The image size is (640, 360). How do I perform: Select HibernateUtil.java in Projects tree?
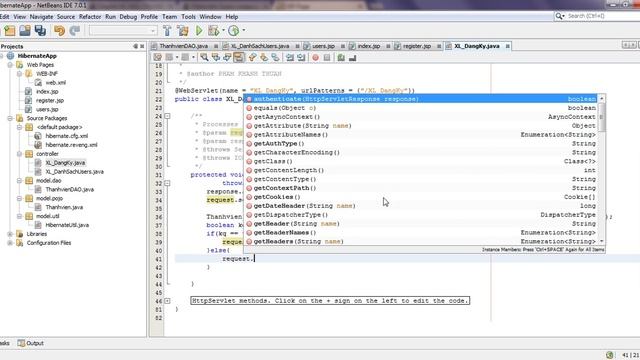click(x=67, y=225)
